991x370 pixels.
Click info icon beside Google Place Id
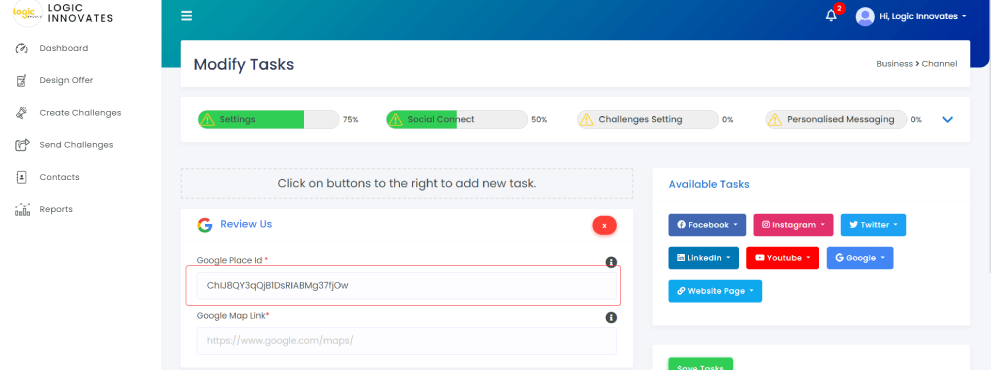coord(611,262)
